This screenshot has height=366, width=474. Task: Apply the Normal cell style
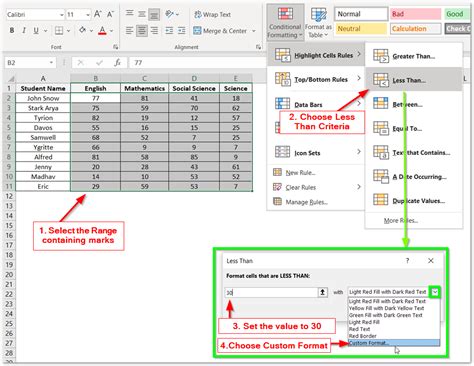(361, 14)
